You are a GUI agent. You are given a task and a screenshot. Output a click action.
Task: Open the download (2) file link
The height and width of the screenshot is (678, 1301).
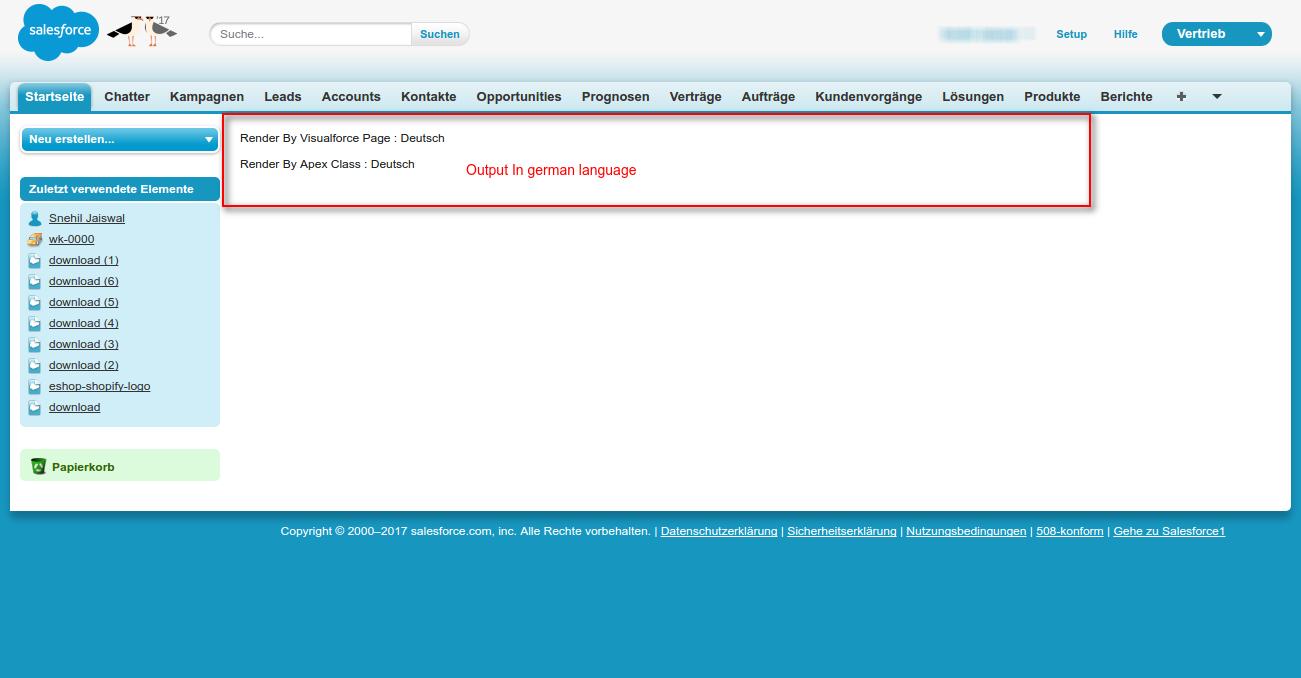(x=84, y=365)
